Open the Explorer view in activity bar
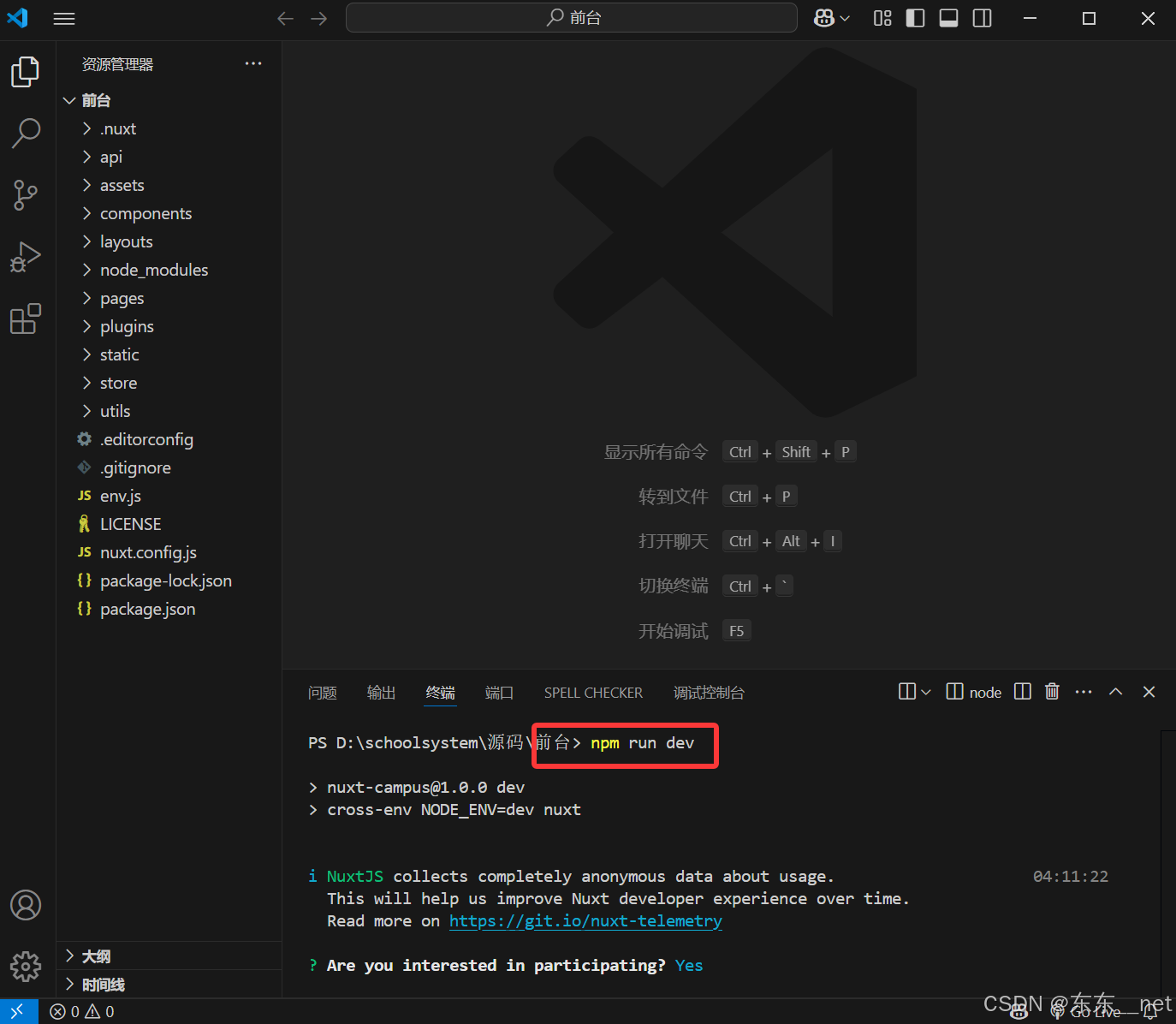The height and width of the screenshot is (1024, 1176). (x=26, y=72)
